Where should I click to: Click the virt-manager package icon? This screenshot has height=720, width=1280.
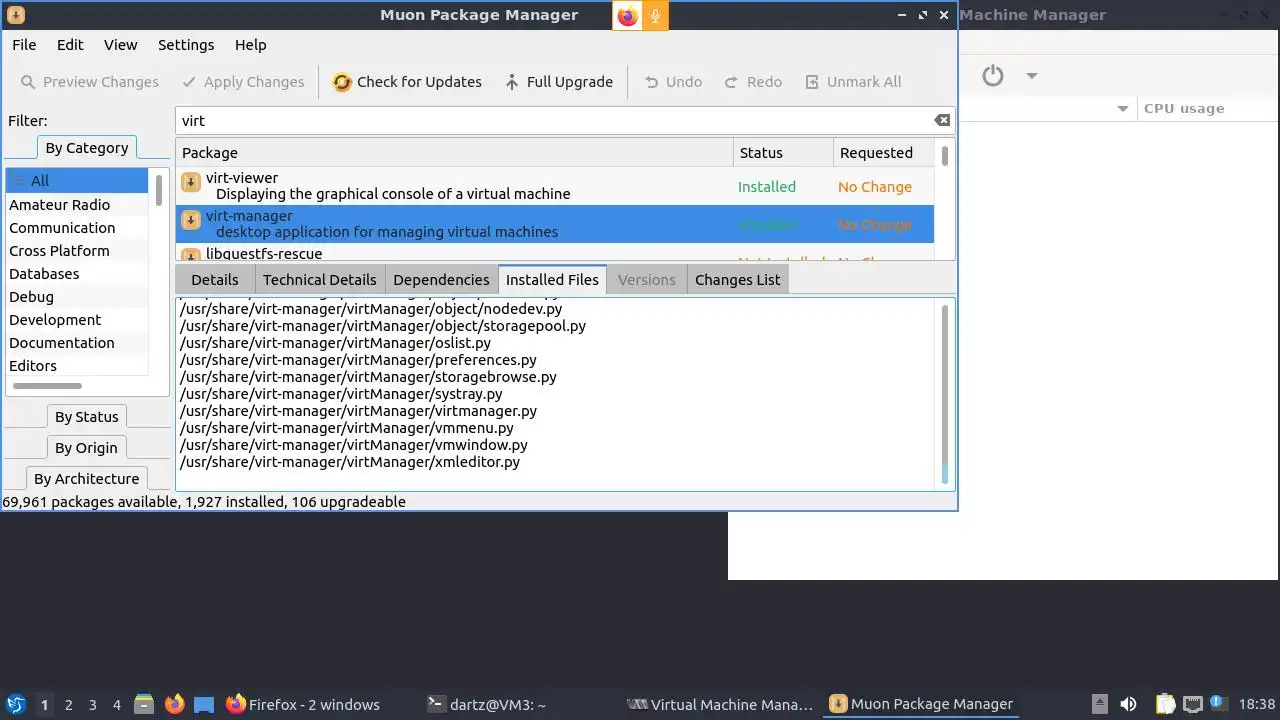point(191,220)
